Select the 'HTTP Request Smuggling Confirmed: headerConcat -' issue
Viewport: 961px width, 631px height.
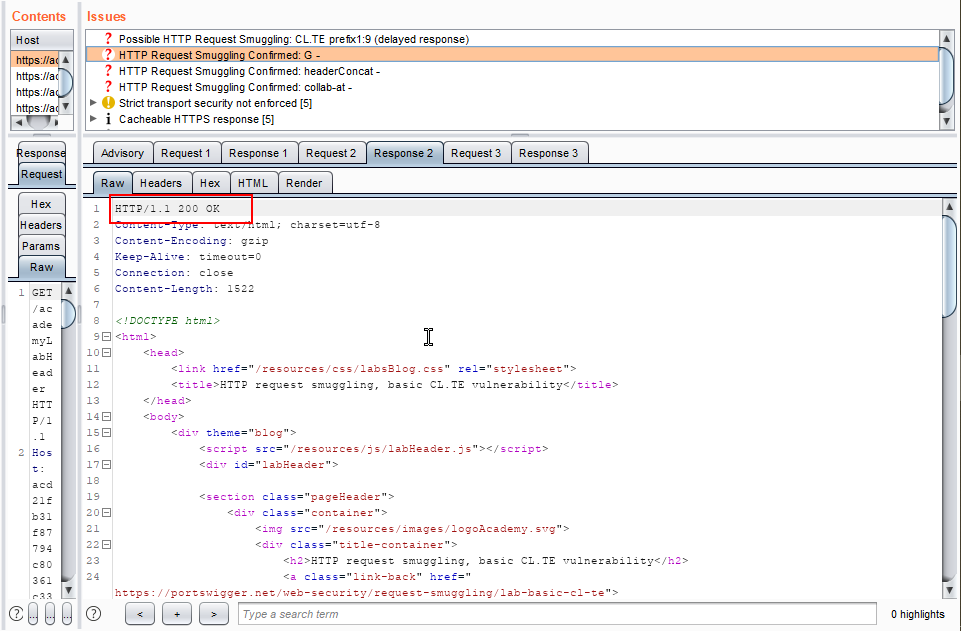[x=249, y=71]
